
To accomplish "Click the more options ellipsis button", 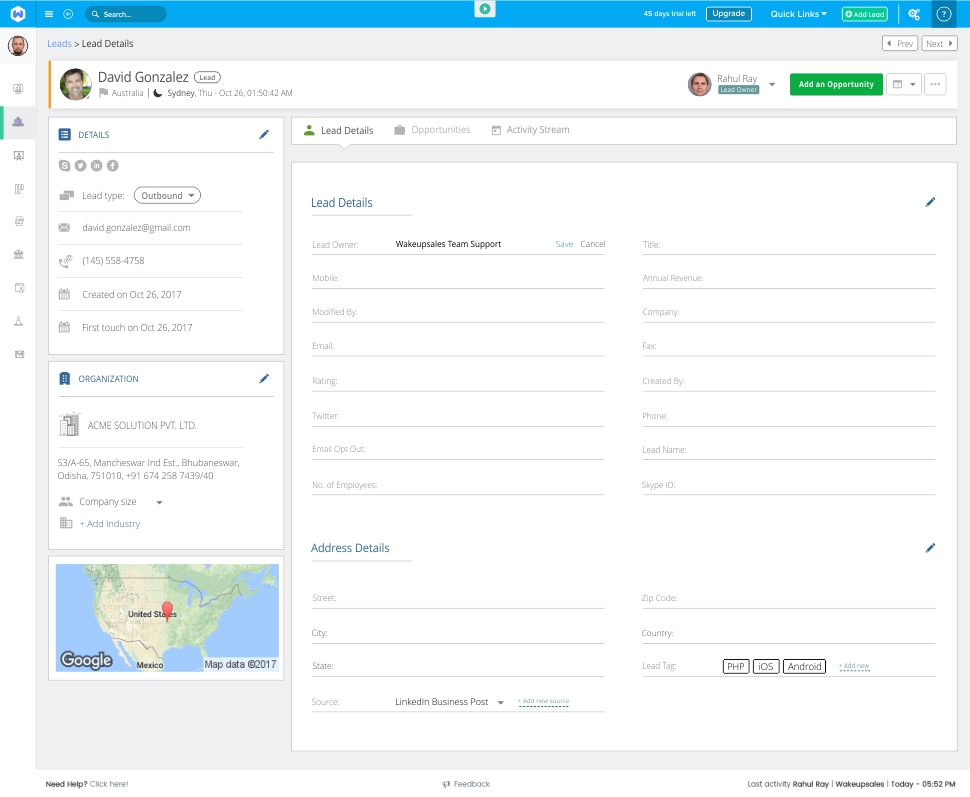I will (935, 84).
